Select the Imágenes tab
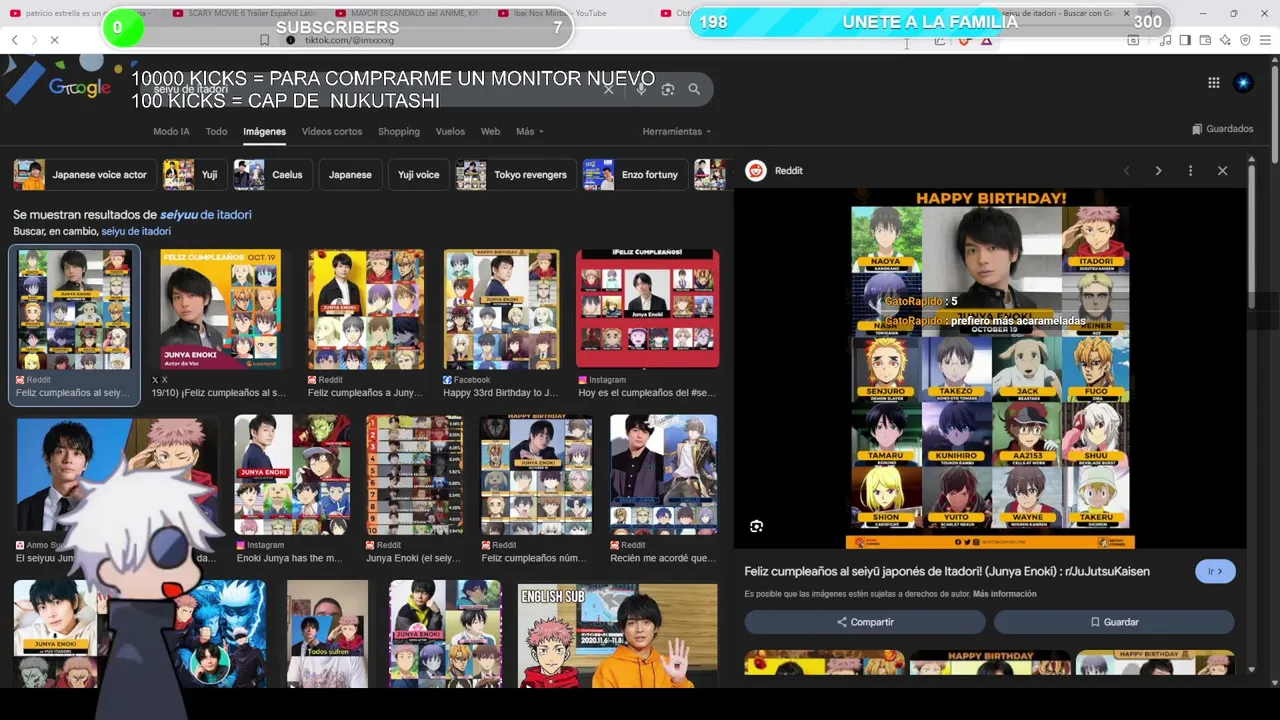This screenshot has height=720, width=1280. coord(264,131)
